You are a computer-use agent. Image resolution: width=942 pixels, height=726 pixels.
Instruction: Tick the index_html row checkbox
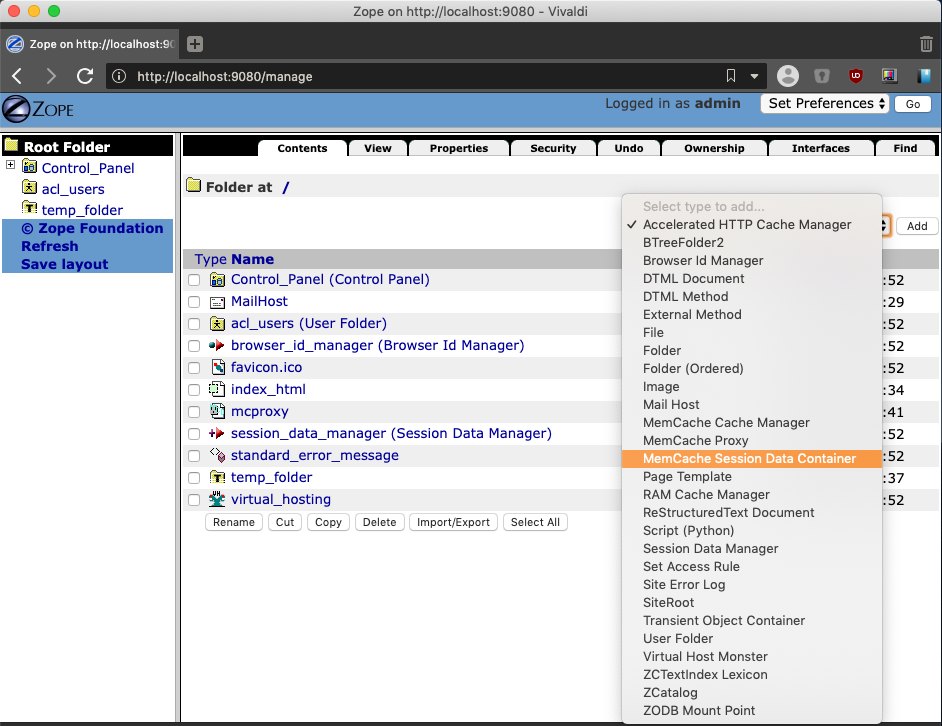click(194, 389)
